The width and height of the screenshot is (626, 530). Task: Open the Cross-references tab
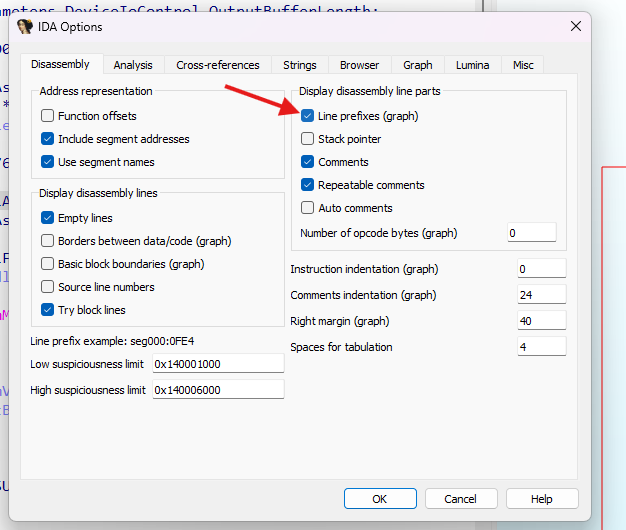pyautogui.click(x=218, y=65)
